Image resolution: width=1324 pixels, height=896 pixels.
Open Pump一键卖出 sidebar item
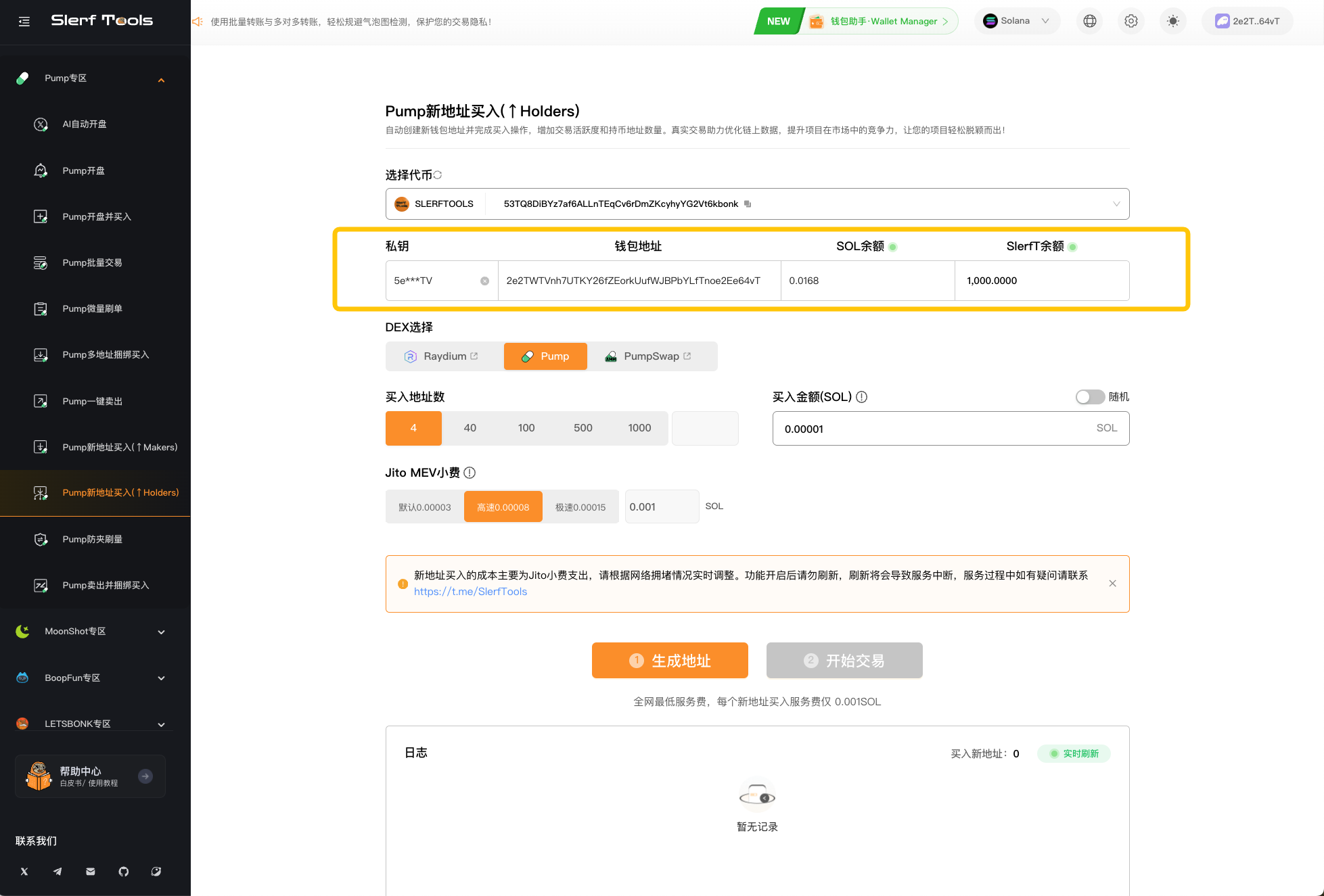(95, 401)
